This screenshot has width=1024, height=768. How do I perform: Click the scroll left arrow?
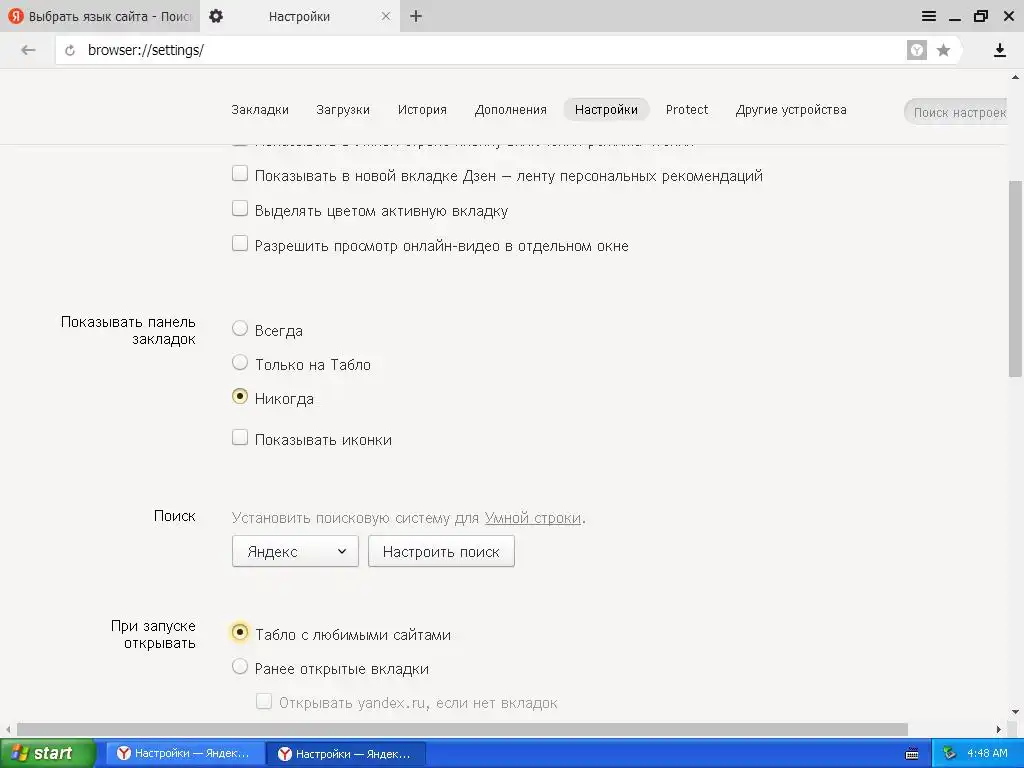pos(8,729)
